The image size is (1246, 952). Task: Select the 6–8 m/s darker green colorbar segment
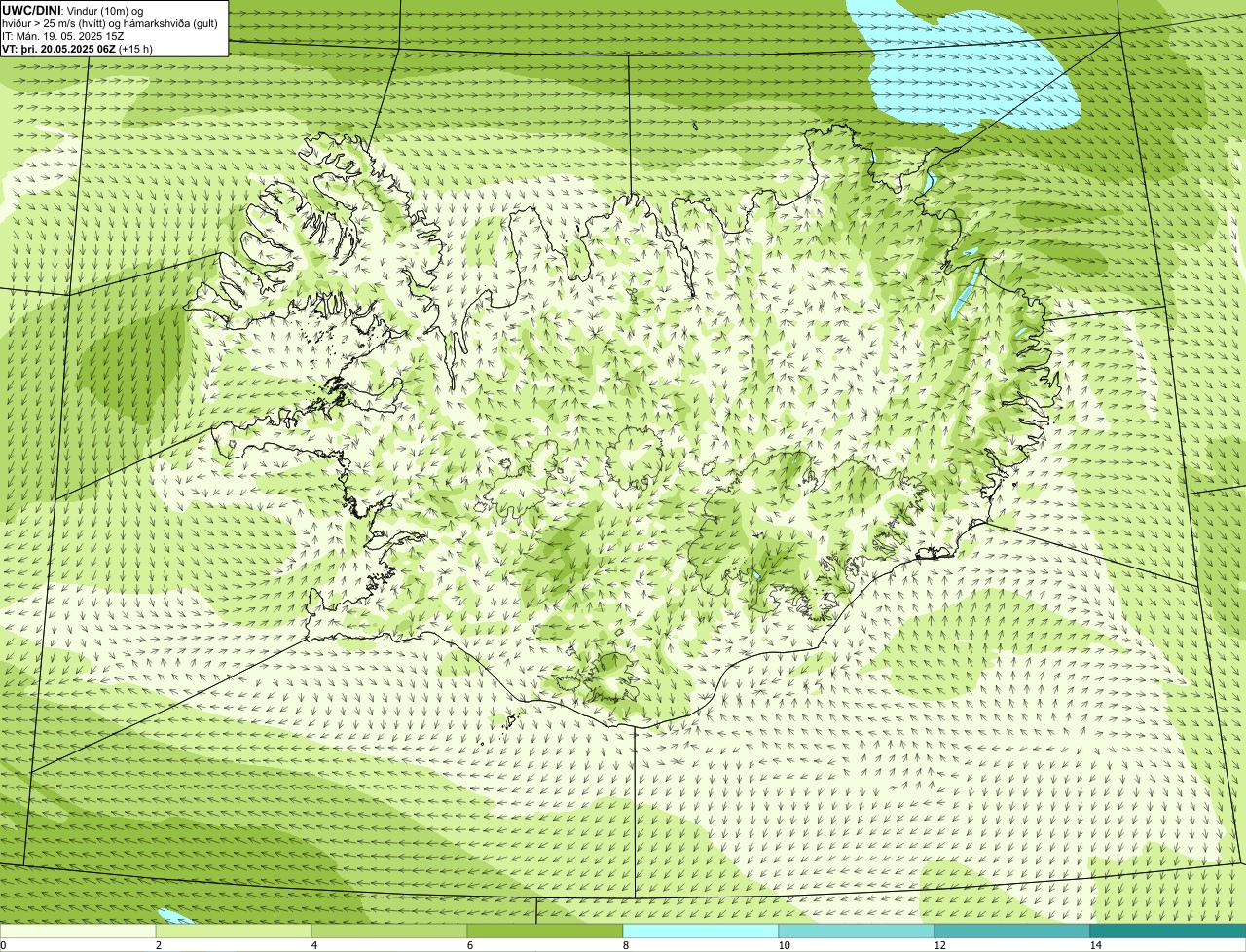(545, 931)
